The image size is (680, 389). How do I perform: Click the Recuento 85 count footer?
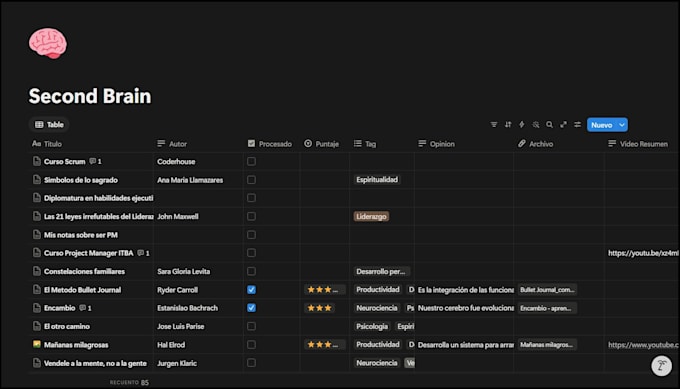pyautogui.click(x=129, y=382)
